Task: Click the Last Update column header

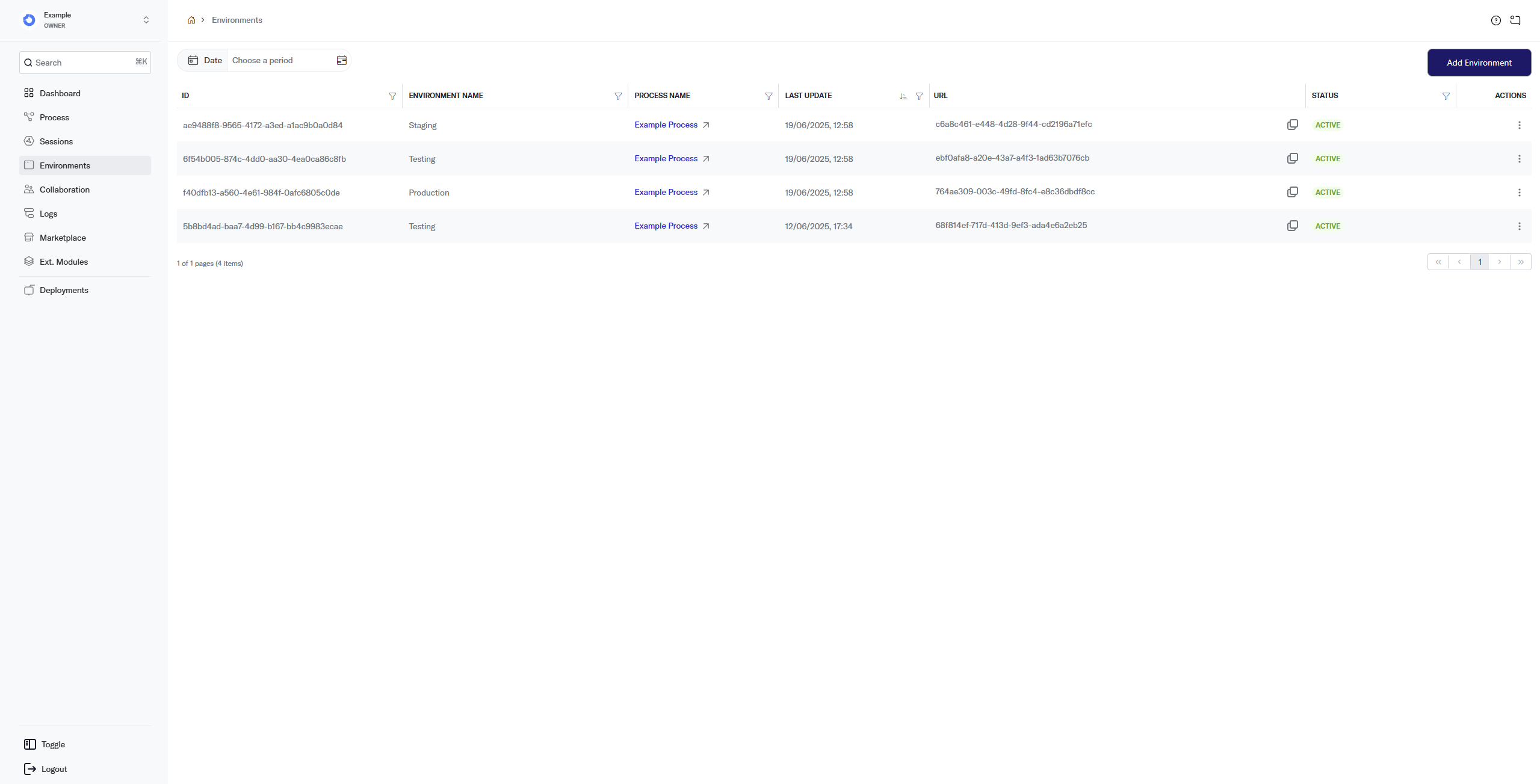Action: 808,96
